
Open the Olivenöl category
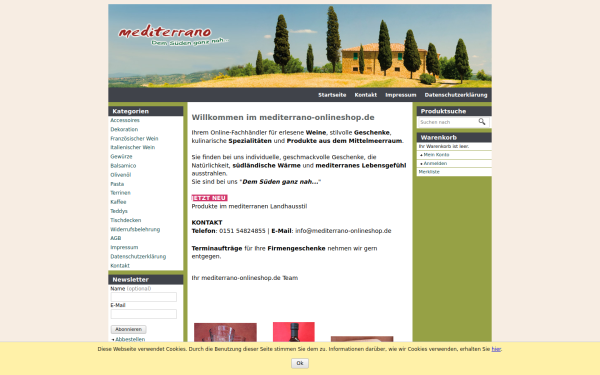(121, 175)
